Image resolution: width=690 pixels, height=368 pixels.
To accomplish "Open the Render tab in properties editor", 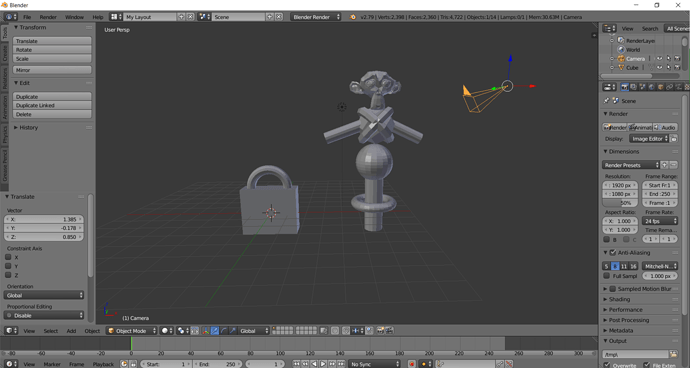I will coord(624,87).
